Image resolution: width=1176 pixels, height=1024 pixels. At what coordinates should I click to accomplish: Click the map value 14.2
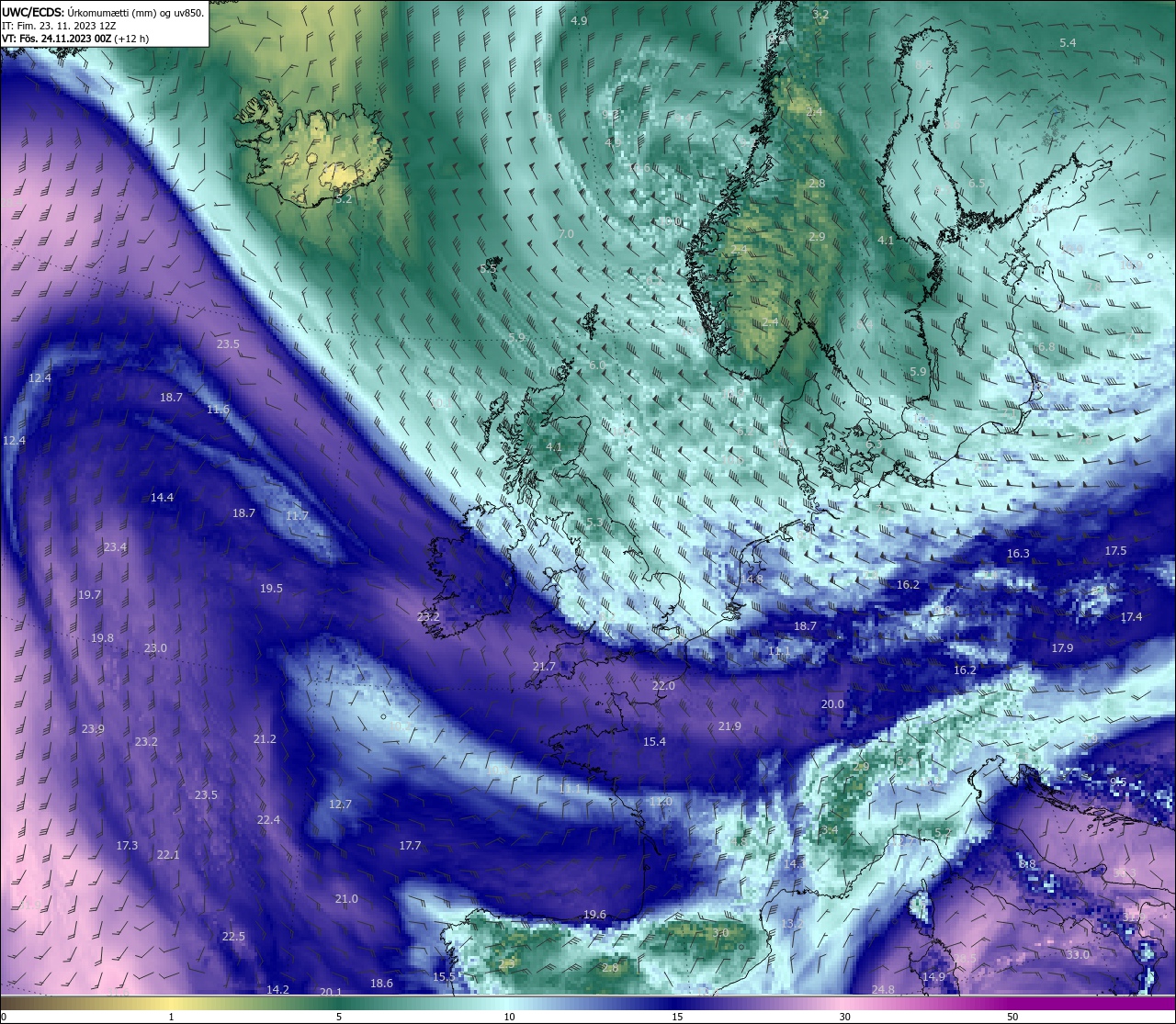[277, 990]
